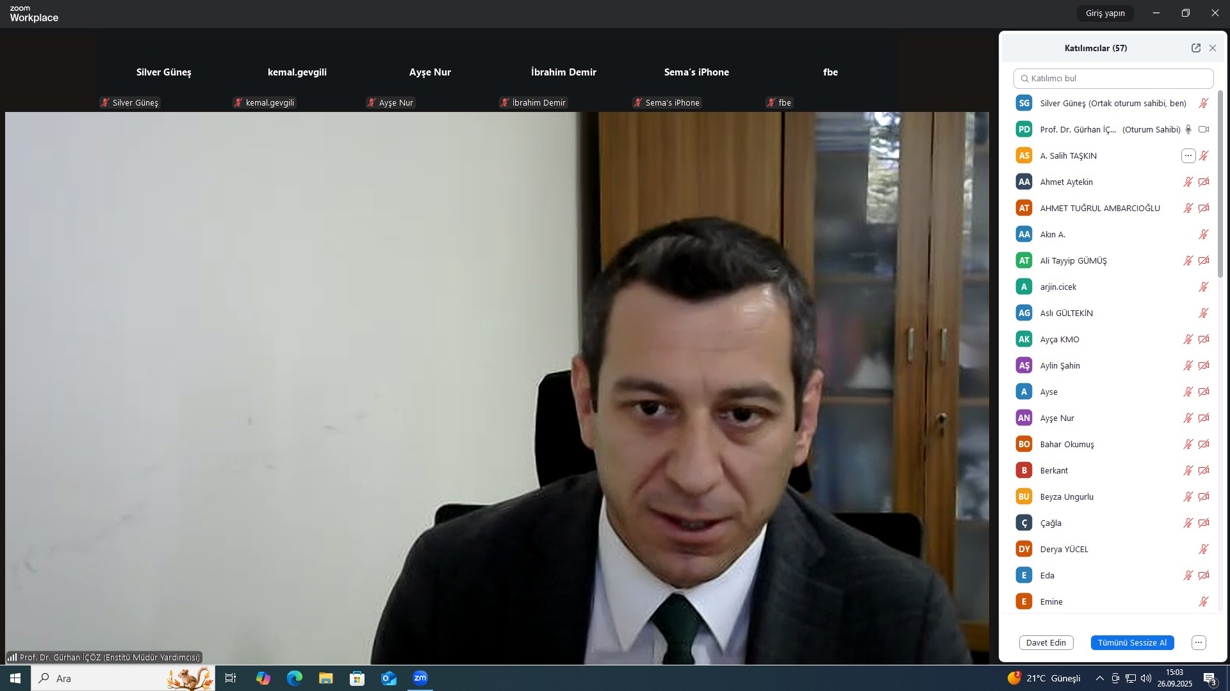The height and width of the screenshot is (691, 1230).
Task: Click the 'Katılımcı bul' search field
Action: [1113, 78]
